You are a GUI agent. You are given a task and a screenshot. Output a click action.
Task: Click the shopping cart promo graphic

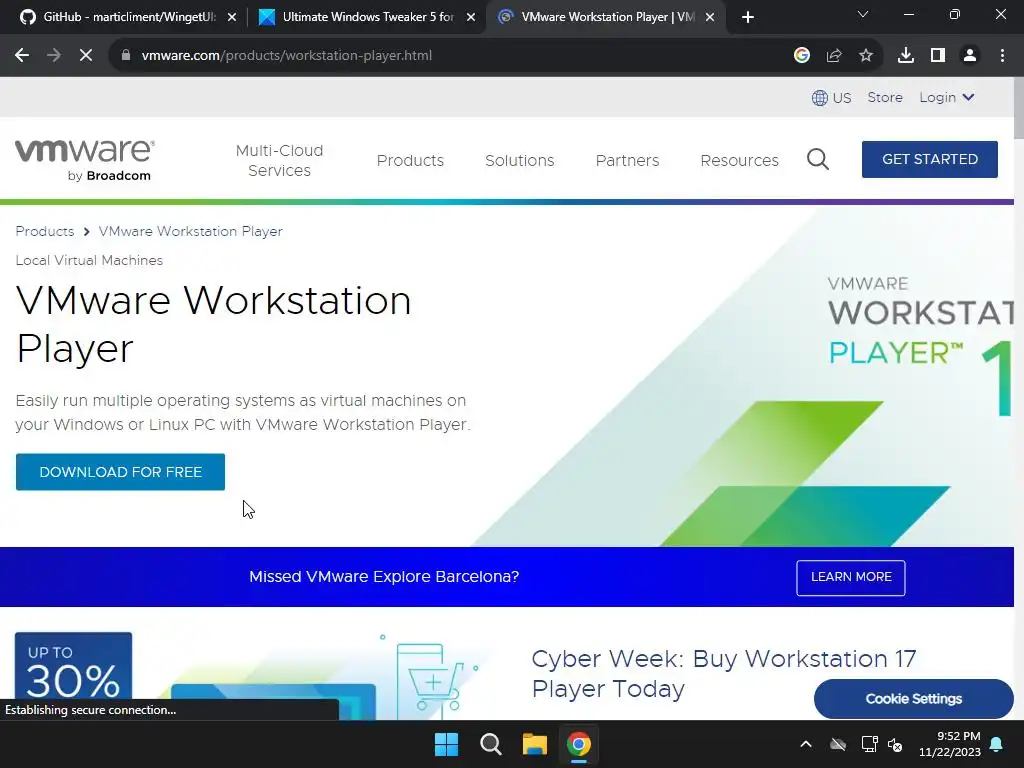click(433, 678)
